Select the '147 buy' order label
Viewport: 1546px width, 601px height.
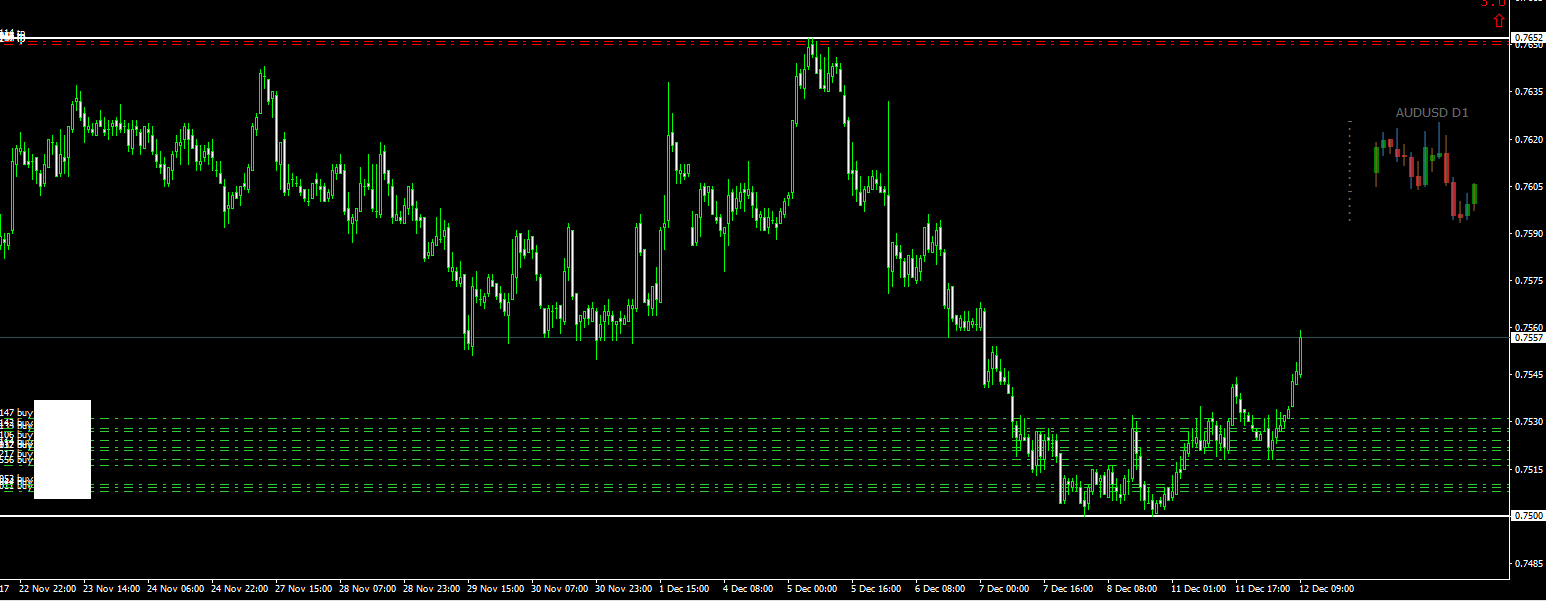tap(17, 412)
